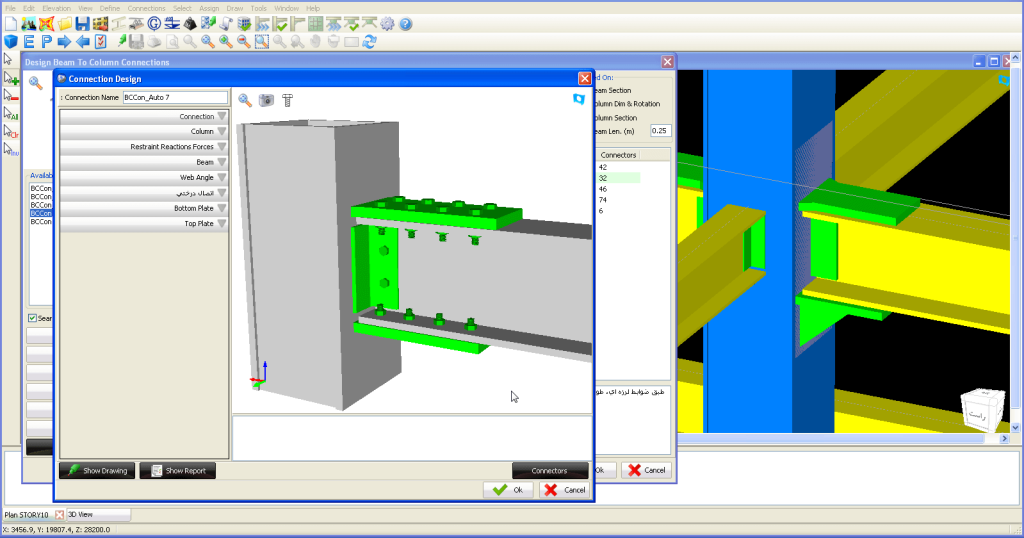
Task: Open the Connections menu
Action: 146,8
